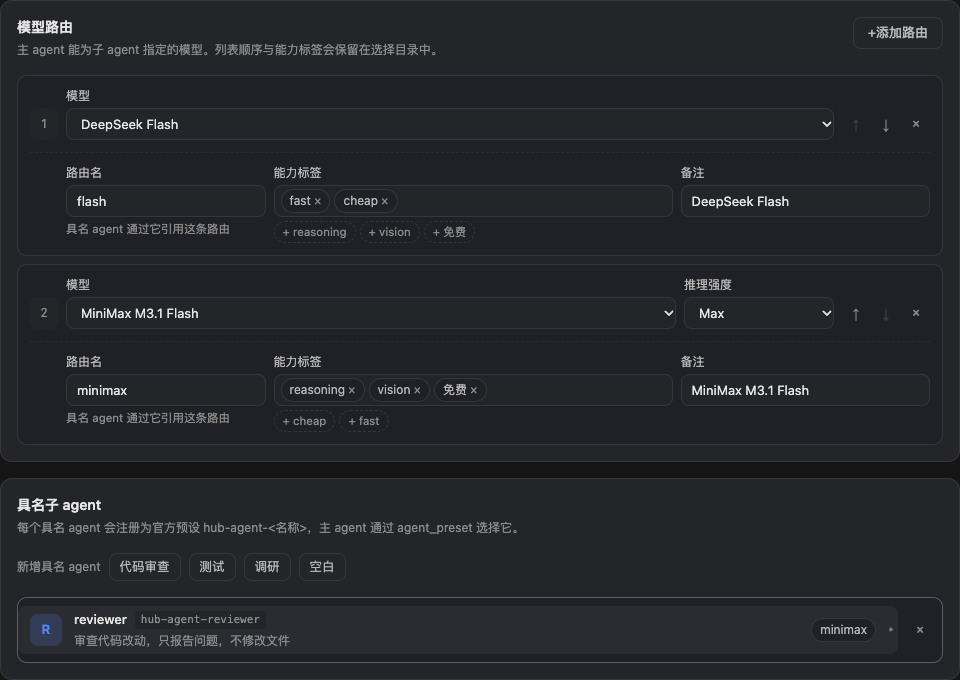The image size is (960, 680).
Task: Delete the reviewer named agent
Action: [920, 630]
